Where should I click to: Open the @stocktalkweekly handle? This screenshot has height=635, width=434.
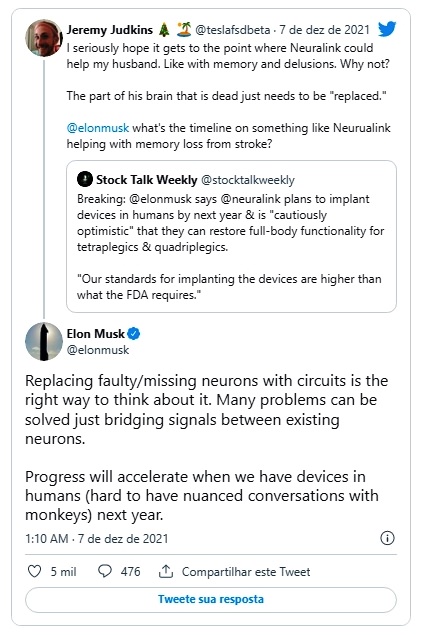click(x=248, y=180)
